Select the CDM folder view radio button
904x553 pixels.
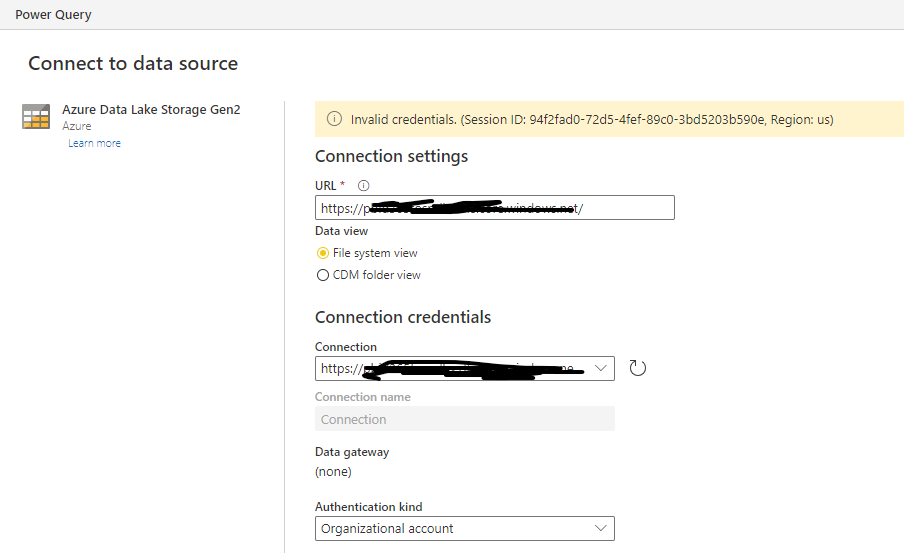[x=323, y=275]
